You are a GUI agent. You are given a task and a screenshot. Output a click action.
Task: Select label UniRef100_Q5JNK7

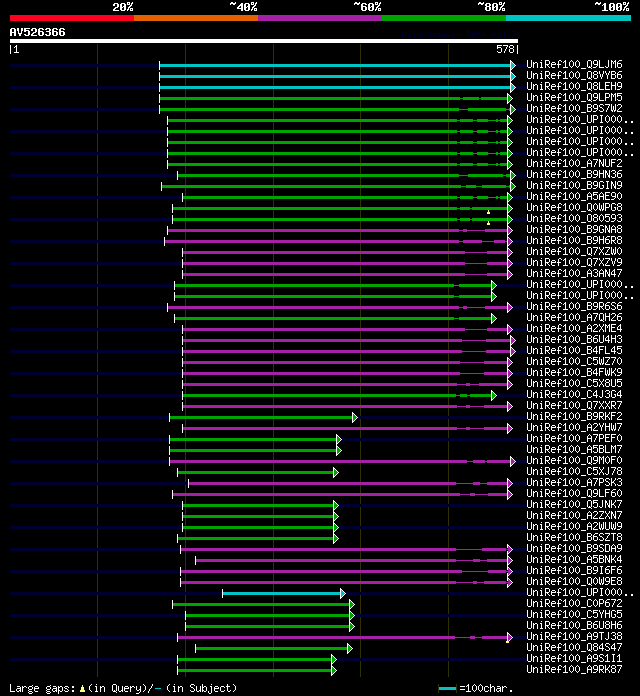coord(574,504)
